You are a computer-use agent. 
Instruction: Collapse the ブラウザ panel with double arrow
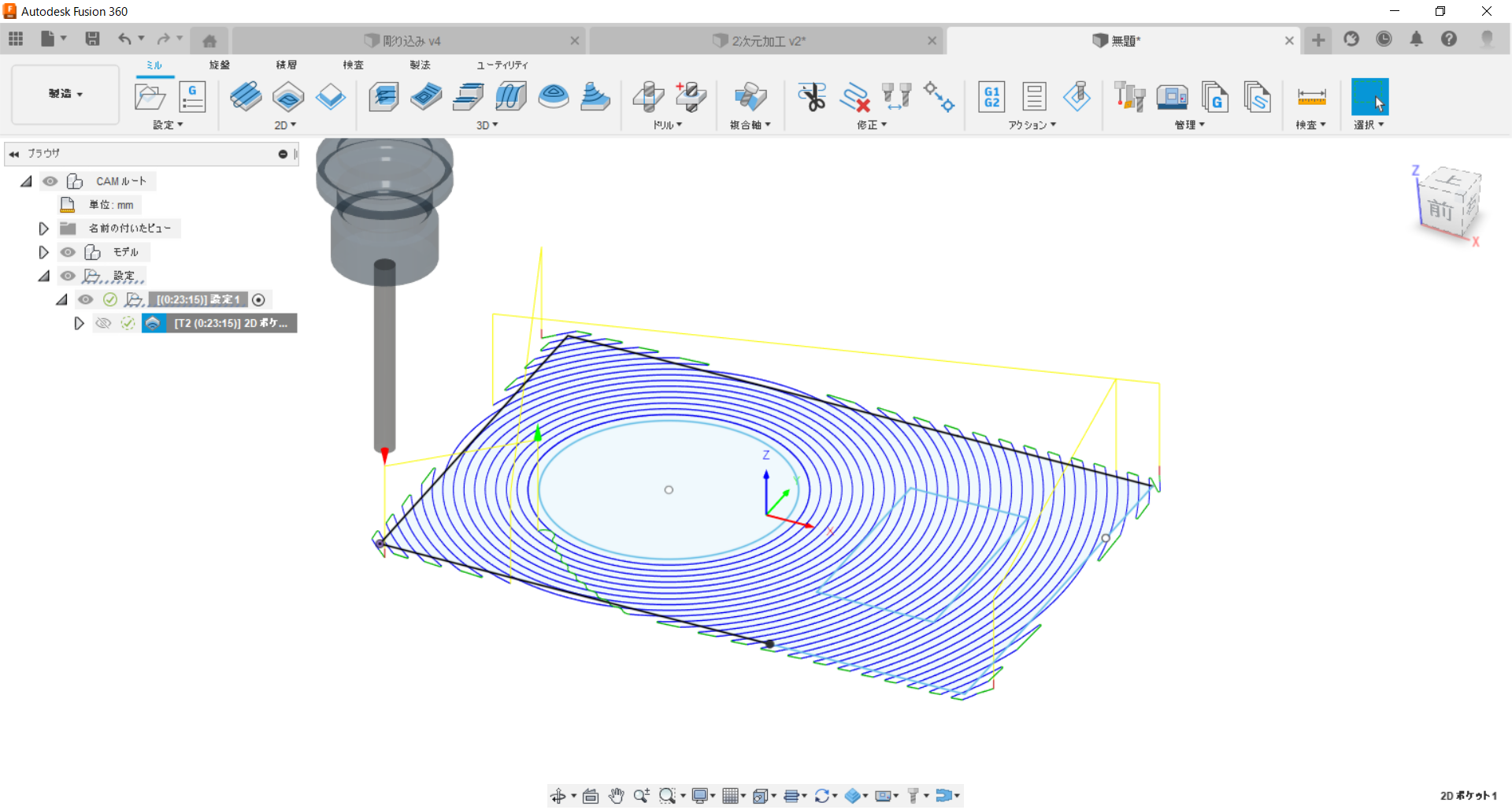[14, 154]
